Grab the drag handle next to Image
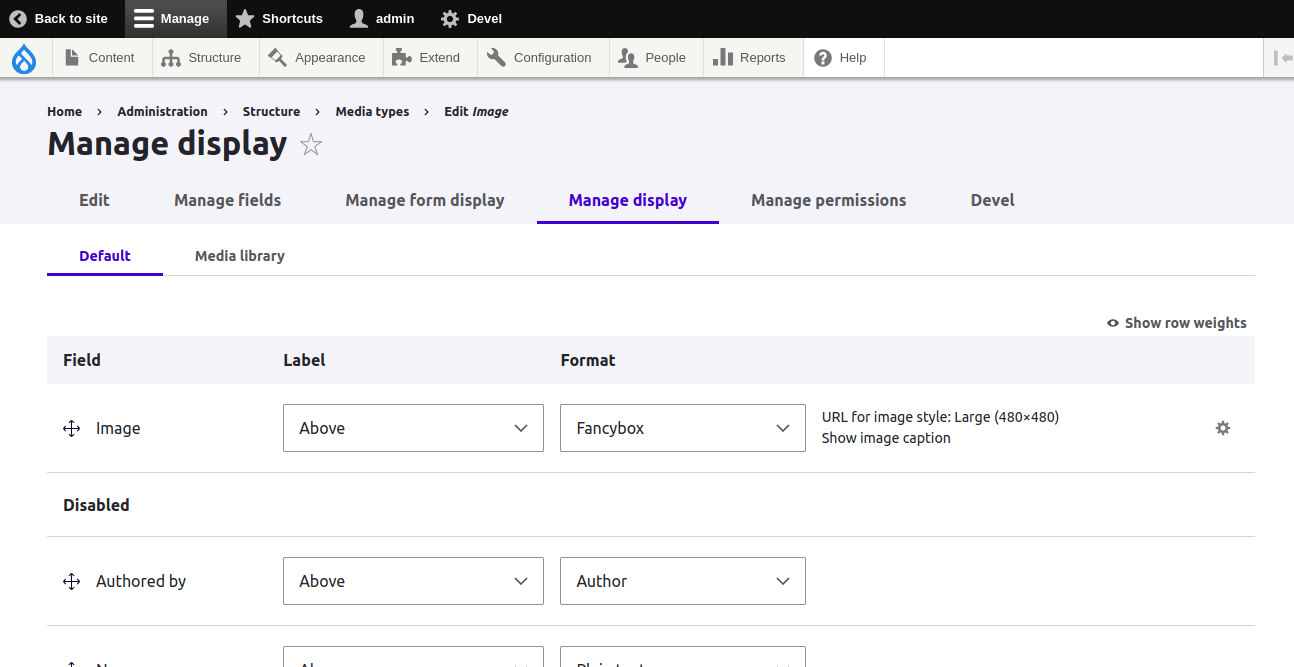Screen dimensions: 1294x667 [x=71, y=428]
